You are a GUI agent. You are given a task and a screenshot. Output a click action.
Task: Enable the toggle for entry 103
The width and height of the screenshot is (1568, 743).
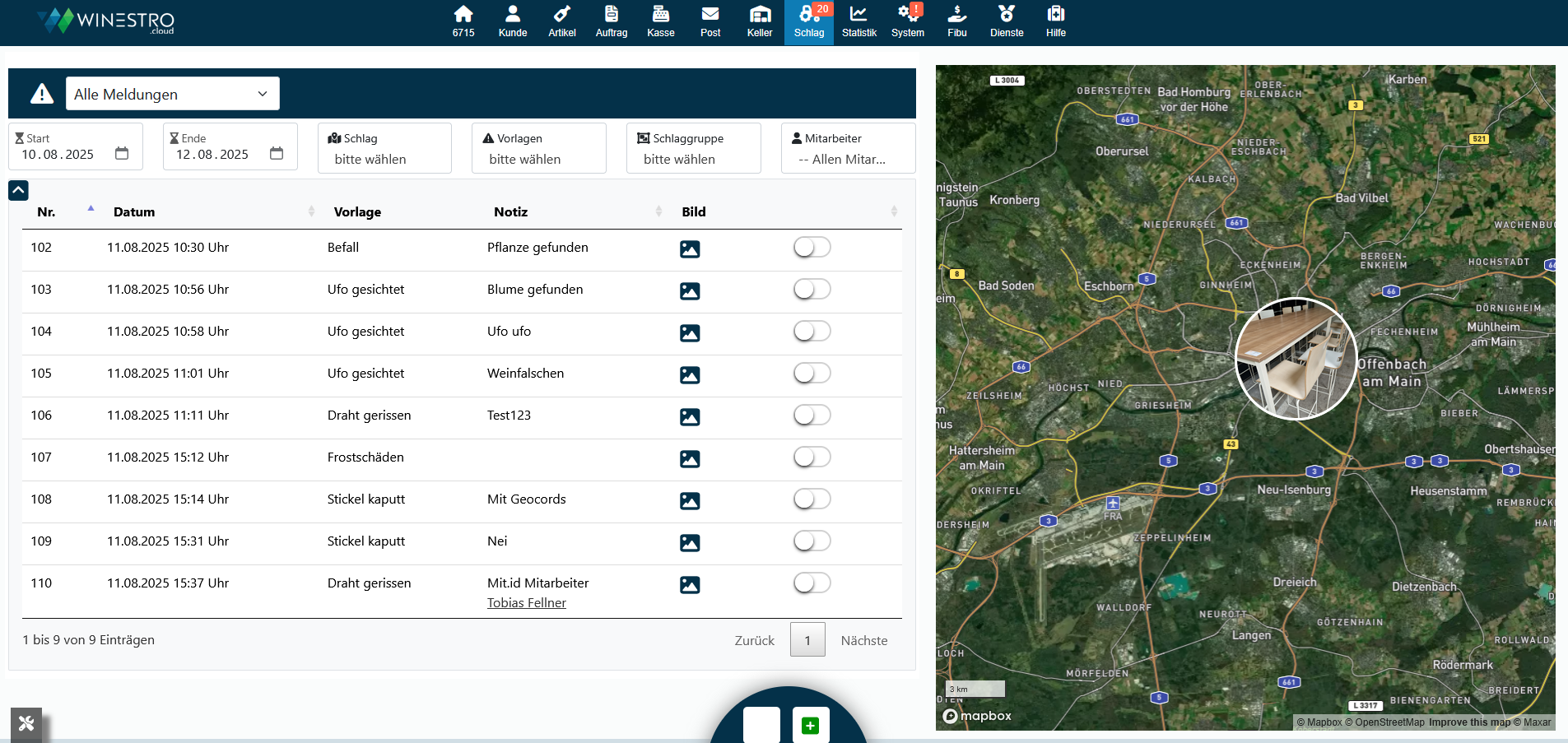coord(812,290)
